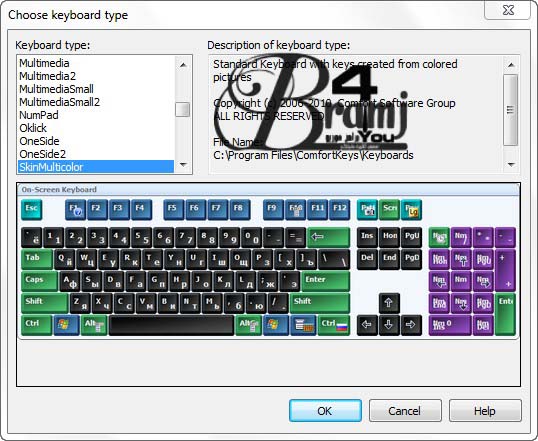Click the Caps lock key
This screenshot has height=441, width=538.
click(40, 281)
